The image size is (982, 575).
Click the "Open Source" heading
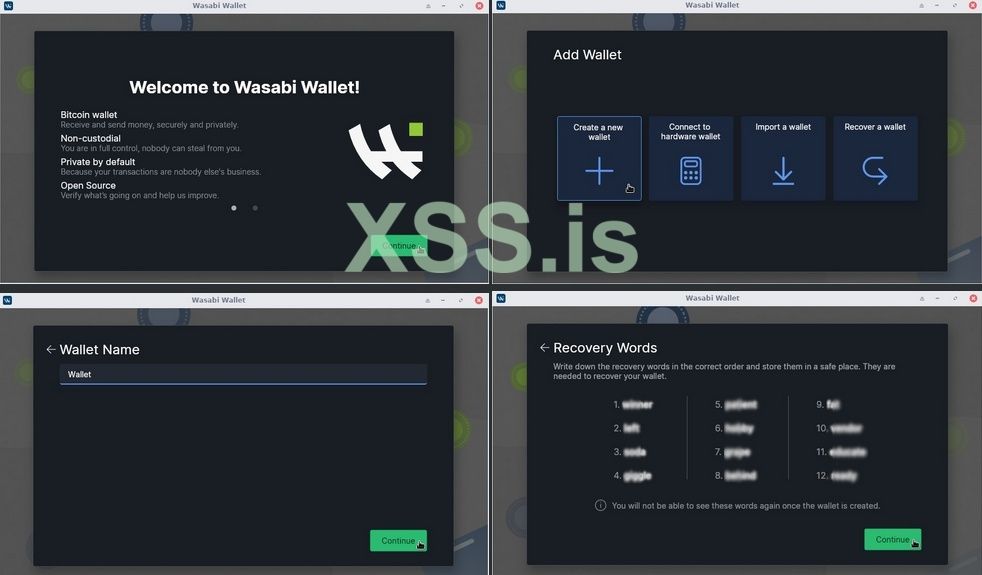[88, 185]
